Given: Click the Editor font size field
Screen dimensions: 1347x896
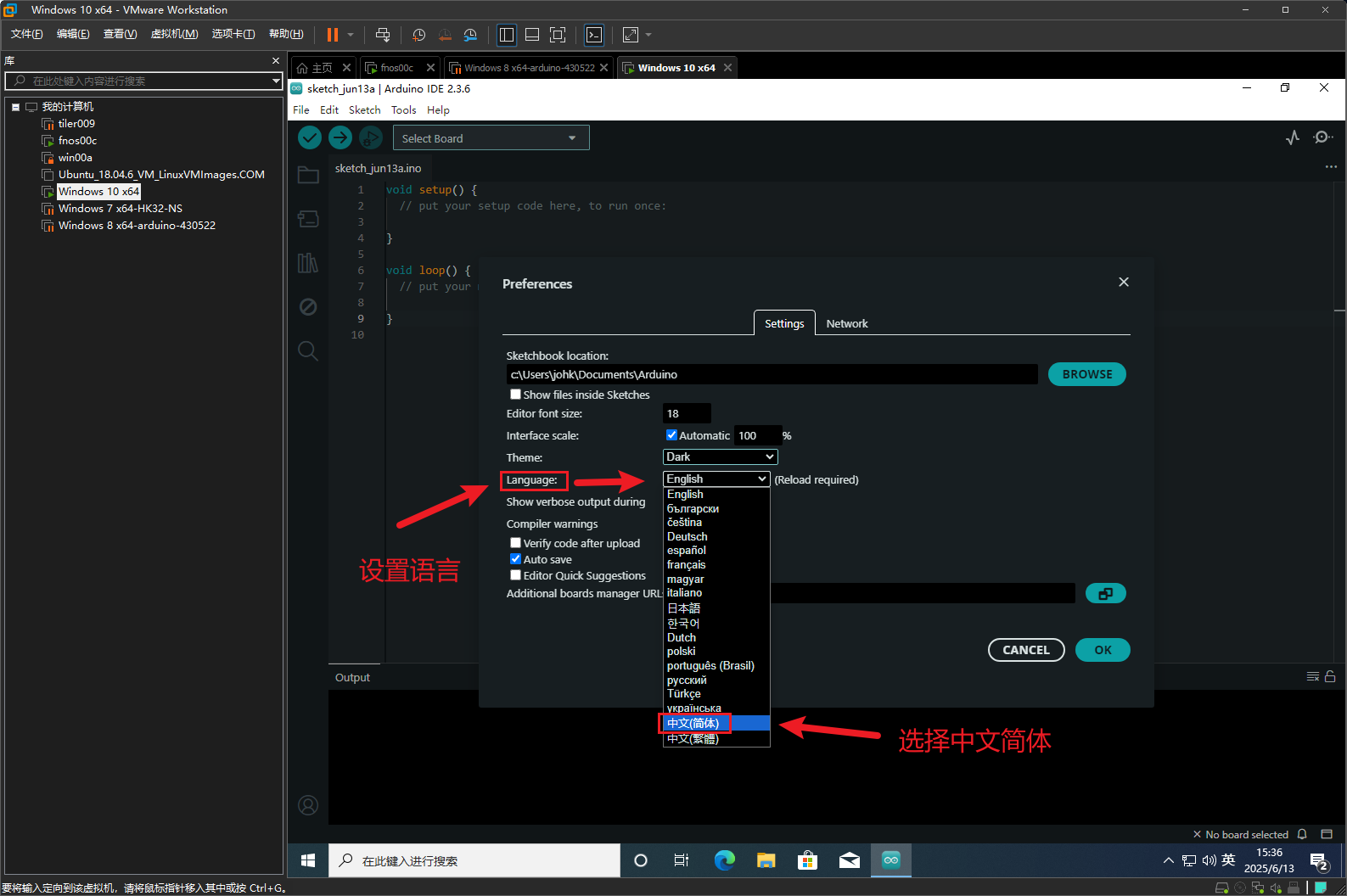Looking at the screenshot, I should [x=686, y=413].
